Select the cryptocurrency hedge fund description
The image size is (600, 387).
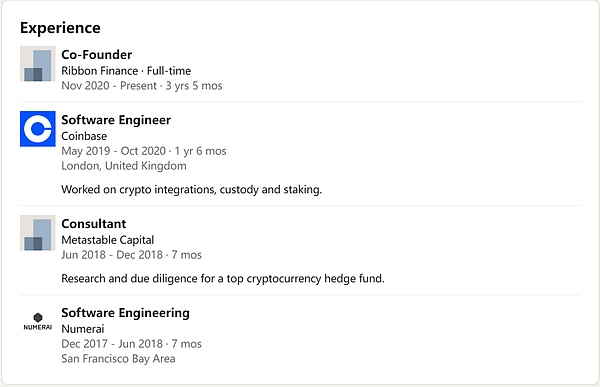(x=223, y=278)
